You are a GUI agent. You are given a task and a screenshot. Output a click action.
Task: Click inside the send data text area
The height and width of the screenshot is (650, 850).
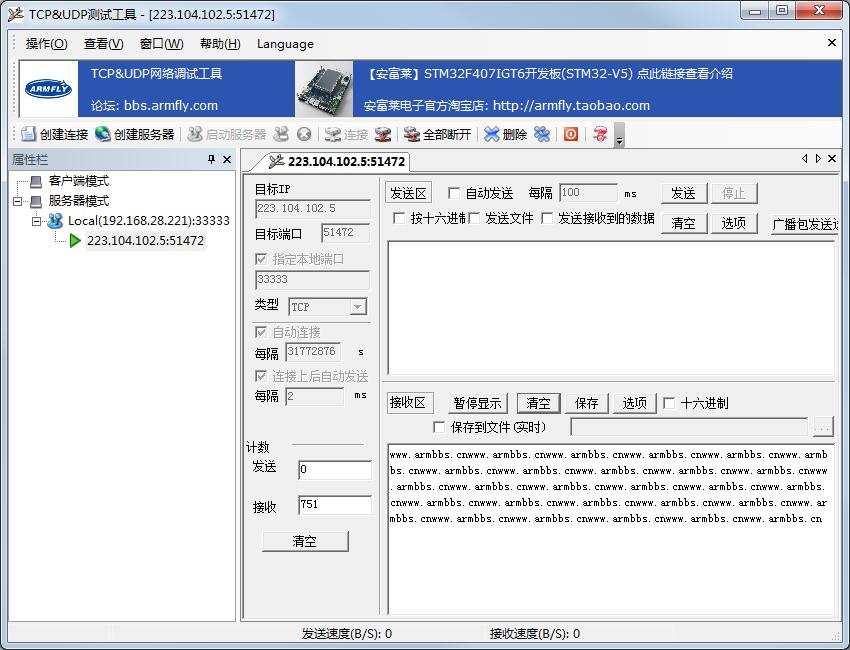610,307
